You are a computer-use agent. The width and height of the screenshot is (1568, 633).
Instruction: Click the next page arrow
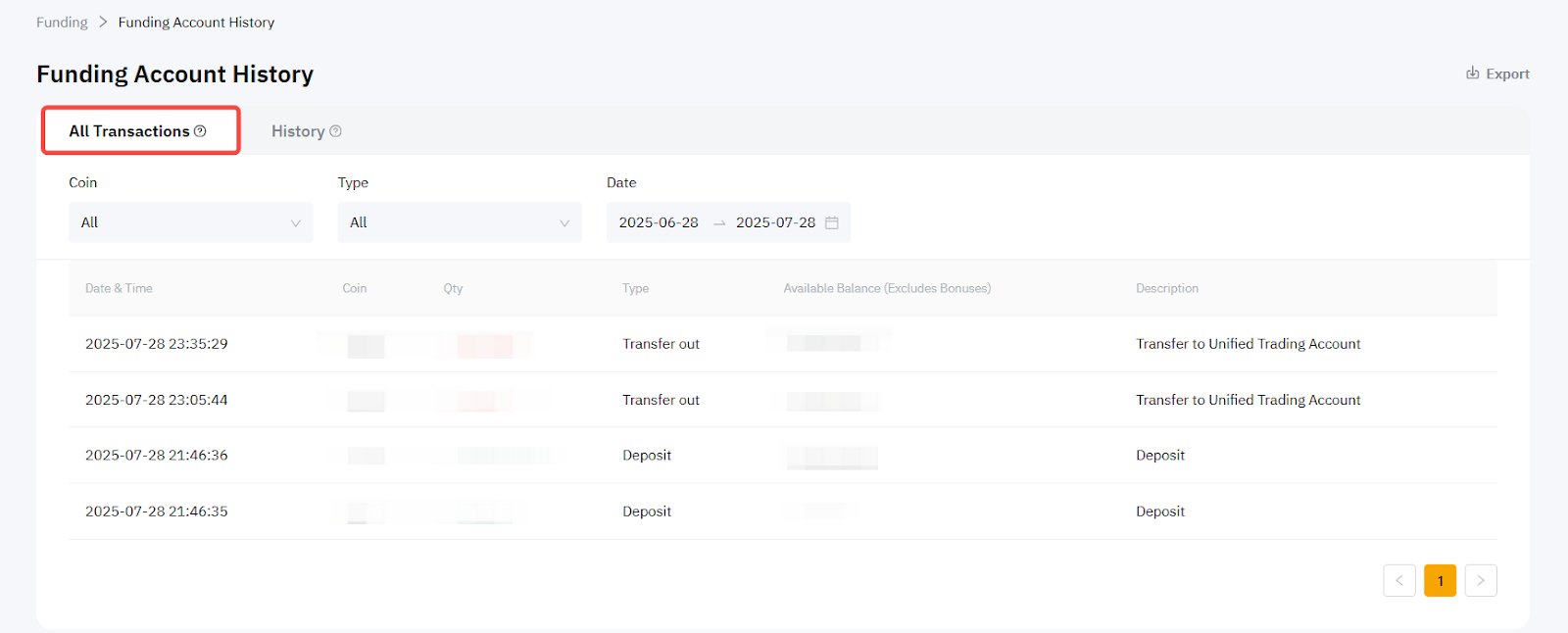[x=1480, y=580]
